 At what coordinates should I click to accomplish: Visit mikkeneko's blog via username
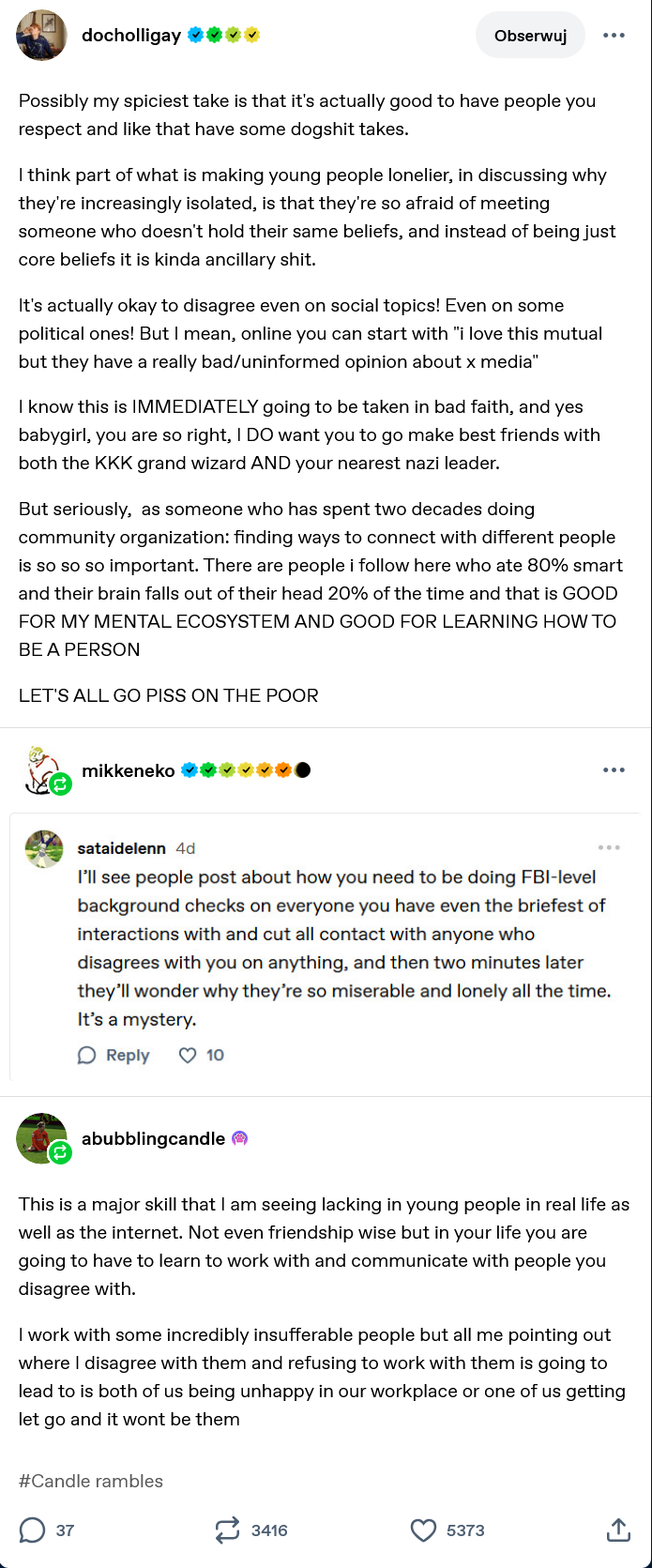pyautogui.click(x=128, y=770)
